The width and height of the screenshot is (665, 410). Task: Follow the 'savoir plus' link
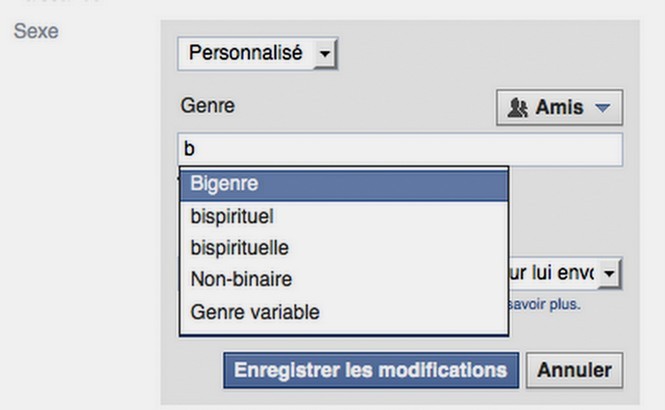pyautogui.click(x=545, y=304)
